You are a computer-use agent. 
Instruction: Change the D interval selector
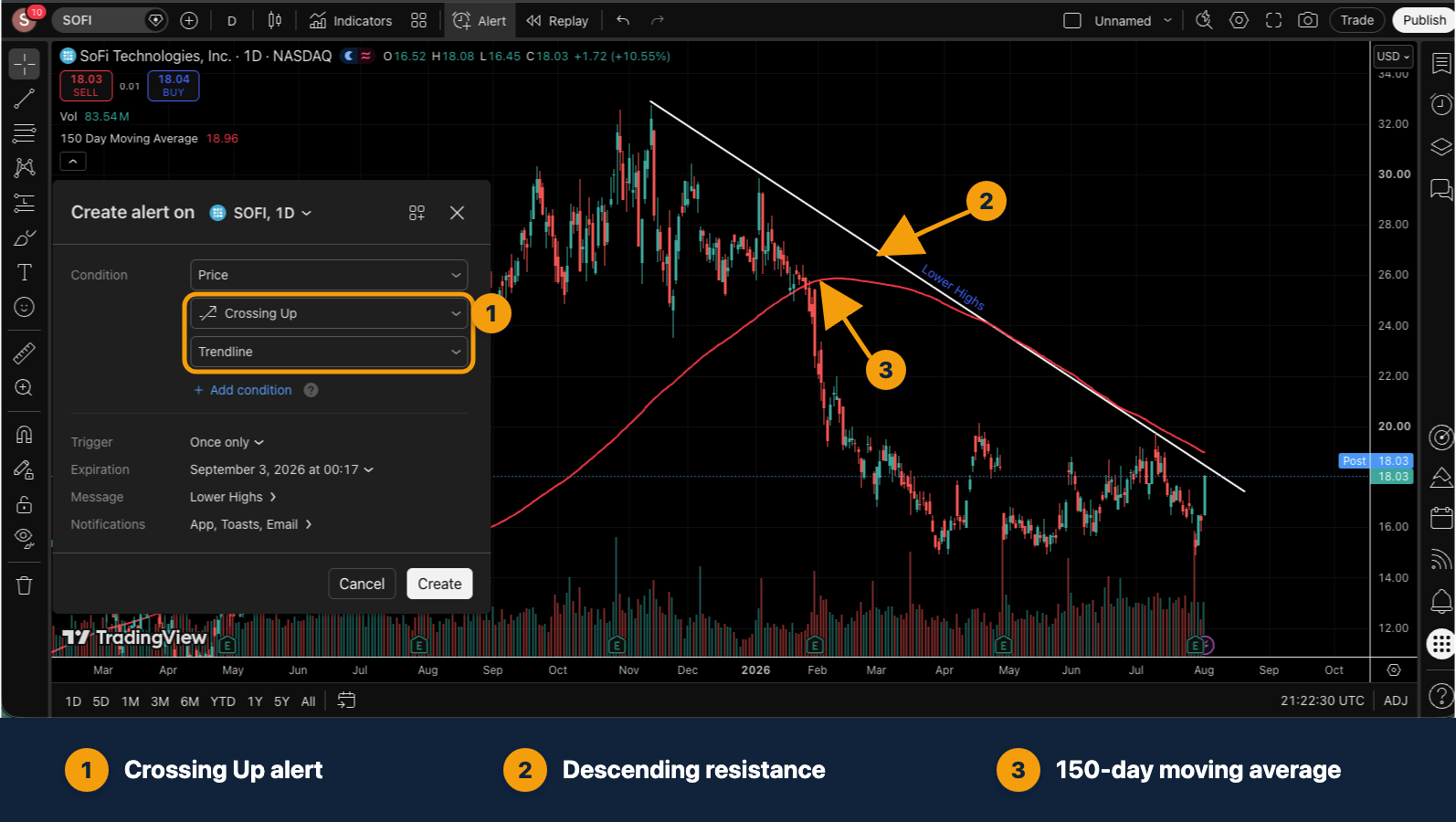(231, 20)
